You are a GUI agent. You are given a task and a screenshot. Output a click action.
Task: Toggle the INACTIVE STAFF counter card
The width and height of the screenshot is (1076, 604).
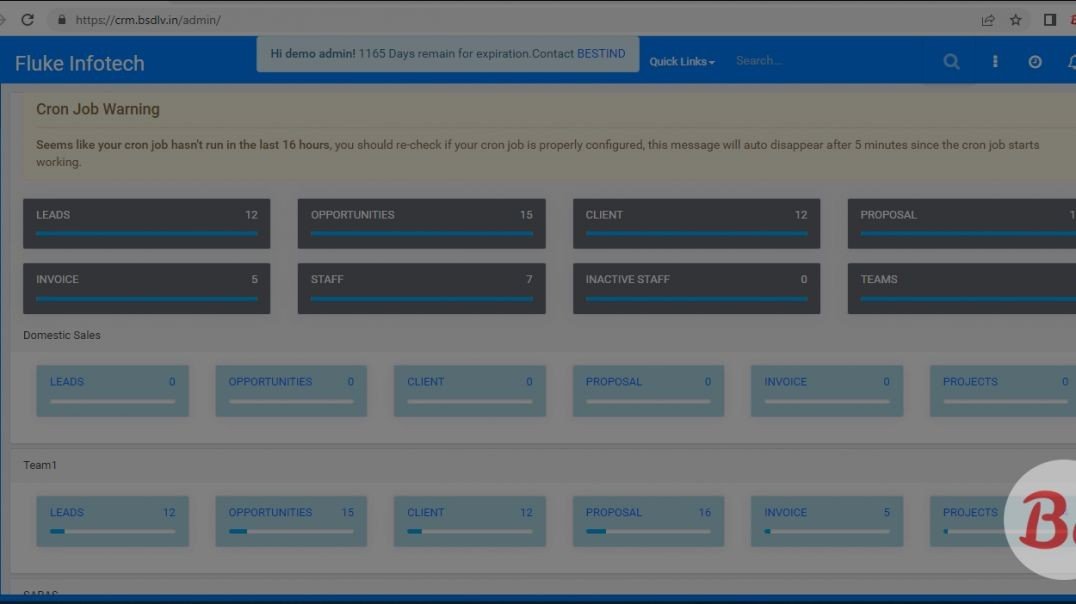(x=696, y=288)
